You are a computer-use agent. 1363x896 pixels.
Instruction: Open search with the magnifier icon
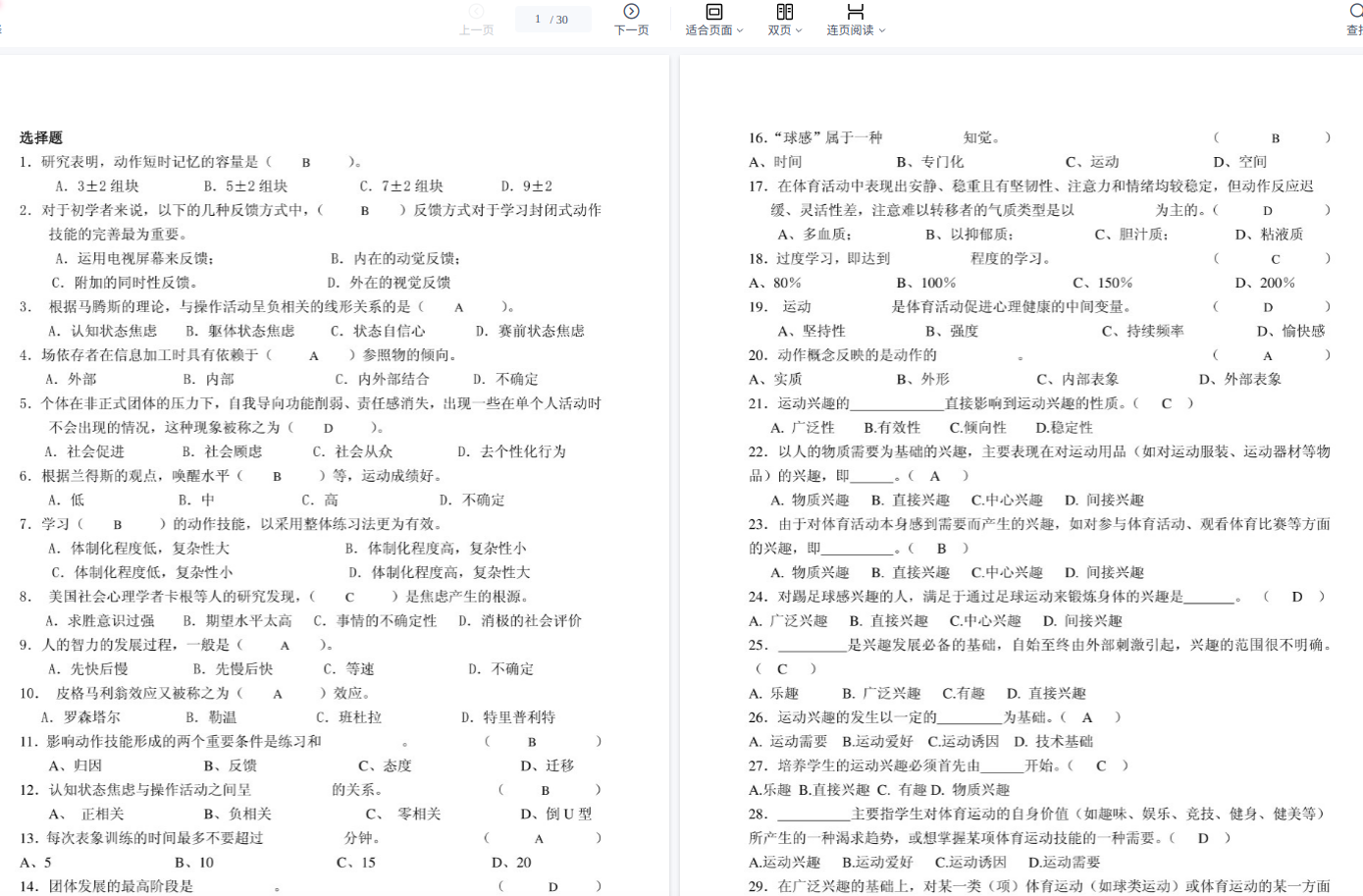pyautogui.click(x=1355, y=12)
